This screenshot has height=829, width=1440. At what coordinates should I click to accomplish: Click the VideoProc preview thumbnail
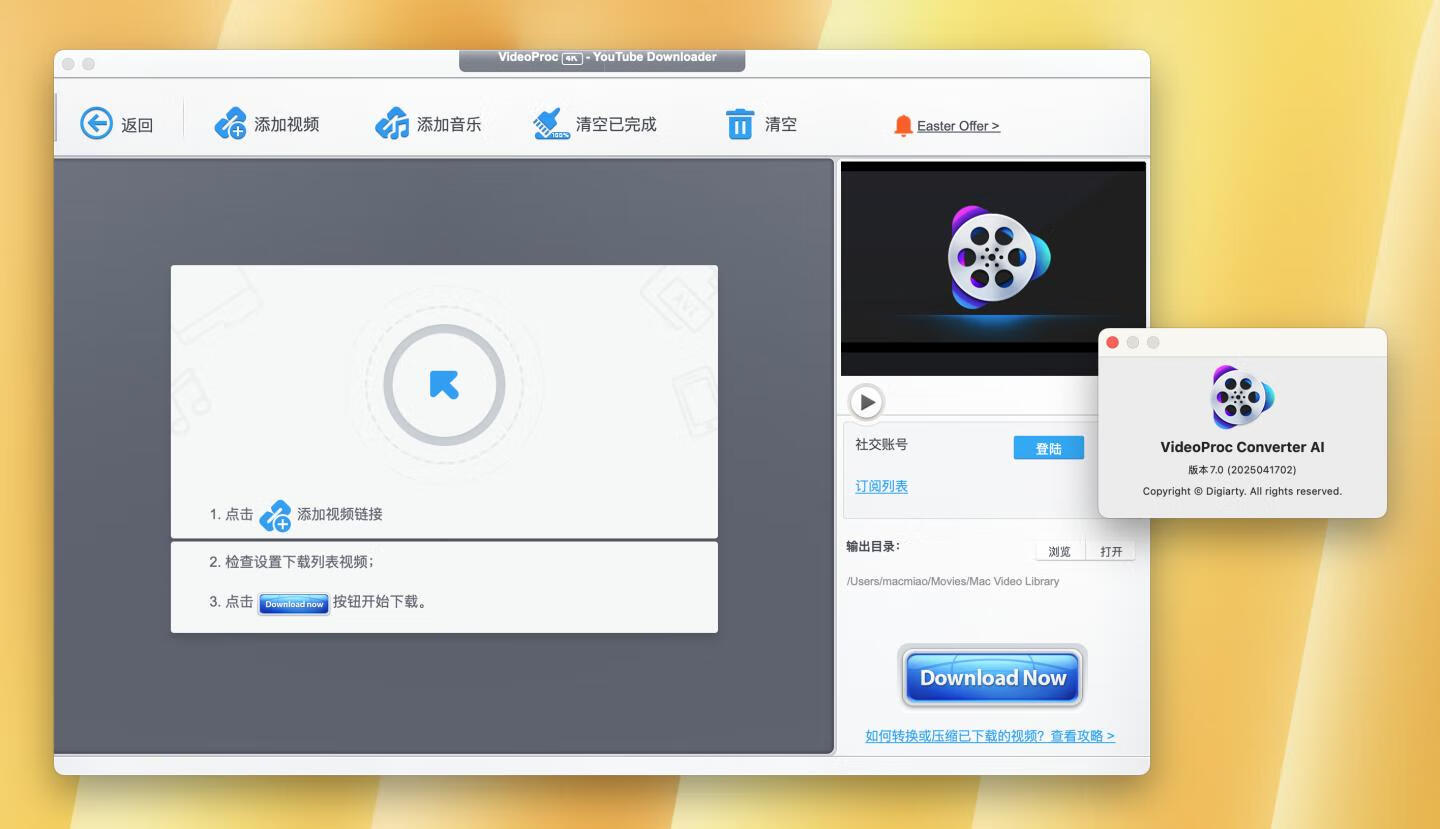[993, 268]
